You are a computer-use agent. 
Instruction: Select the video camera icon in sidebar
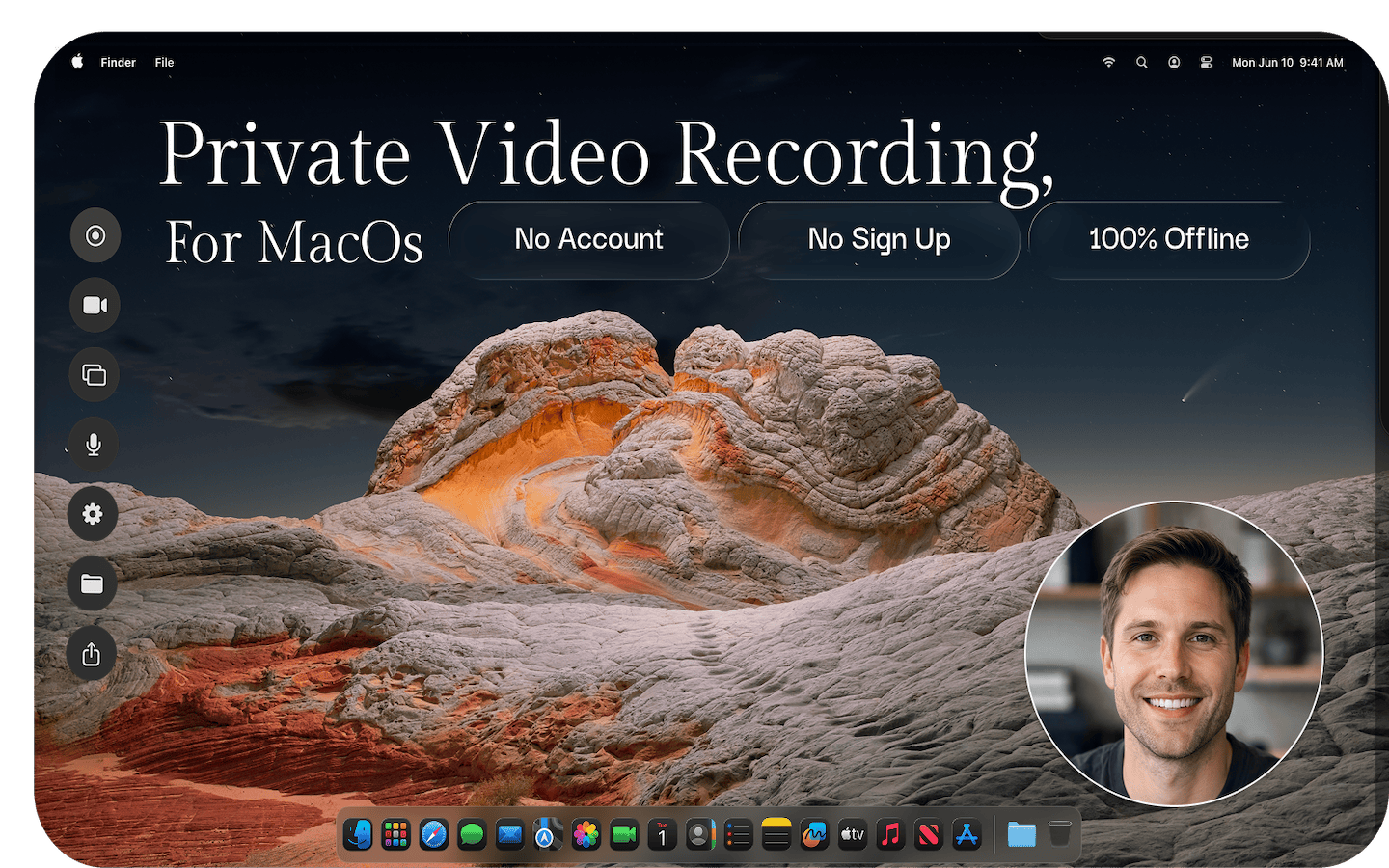(x=95, y=305)
